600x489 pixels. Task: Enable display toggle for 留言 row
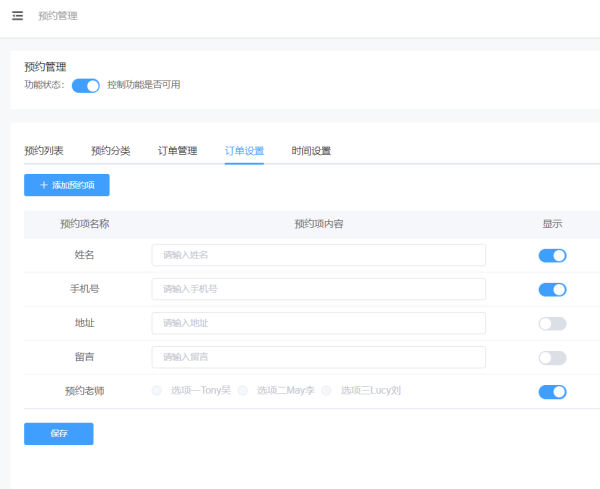click(x=552, y=358)
